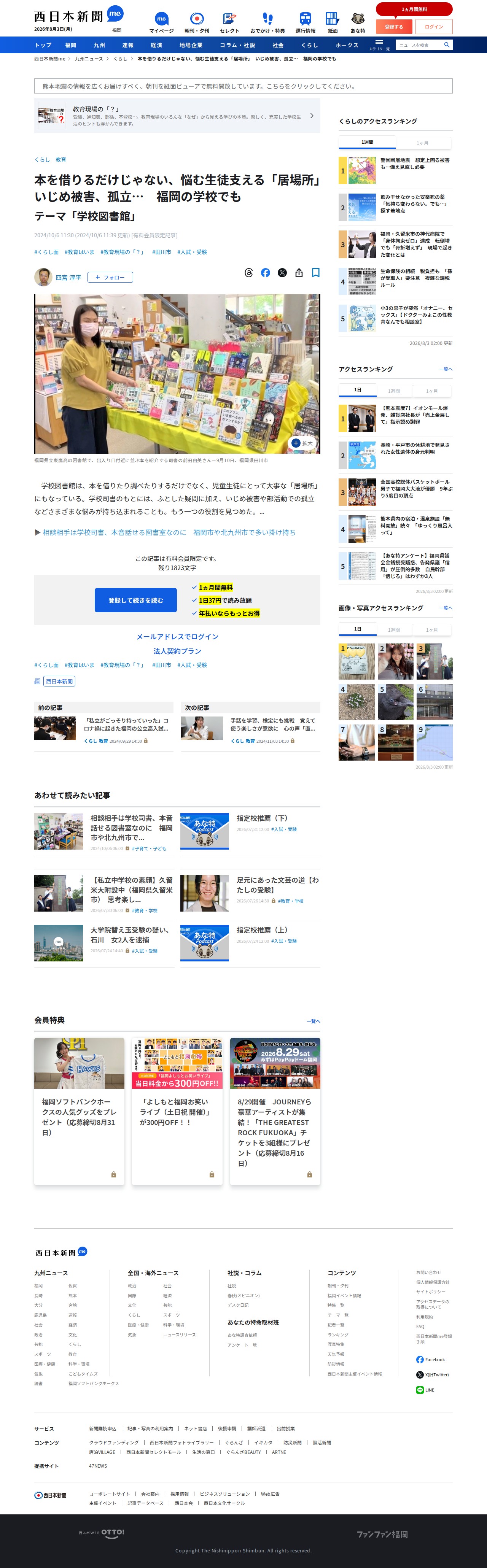Screen dimensions: 487x1568
Task: Open the Facebook link in the footer
Action: [x=430, y=1359]
